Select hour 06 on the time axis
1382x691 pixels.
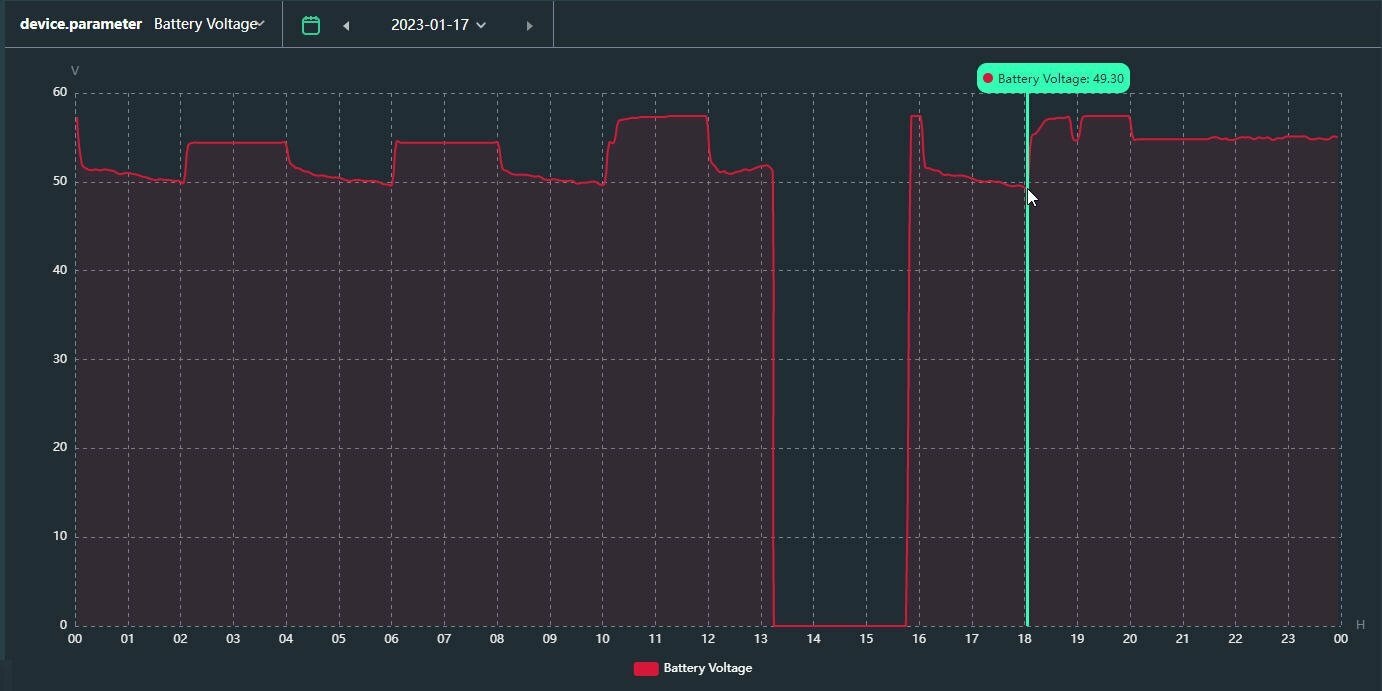(391, 639)
